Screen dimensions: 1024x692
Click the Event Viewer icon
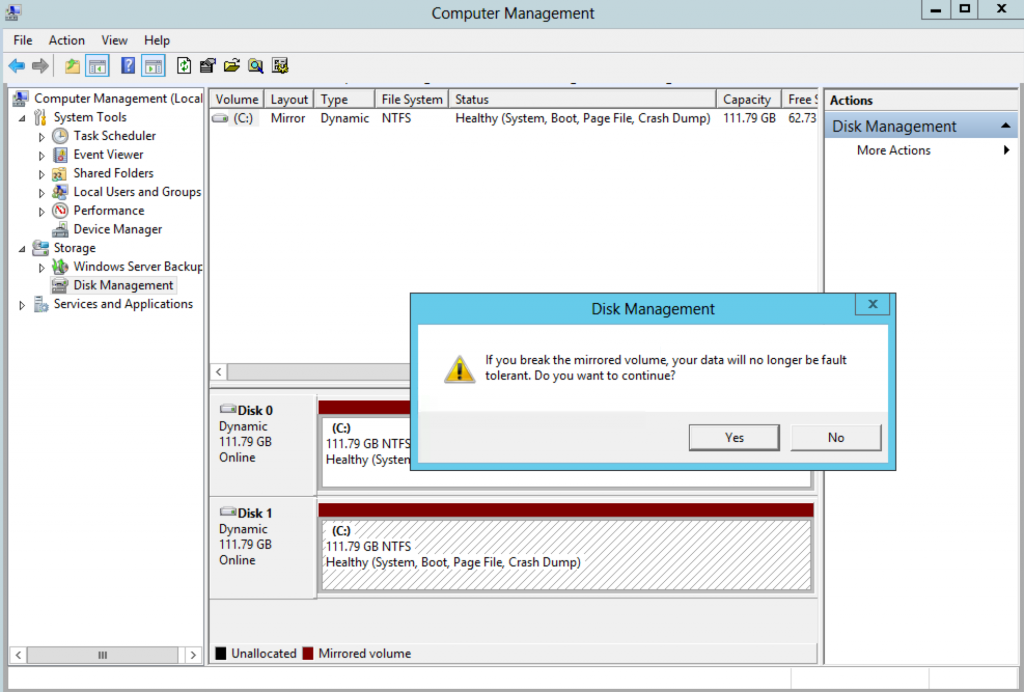(x=60, y=155)
